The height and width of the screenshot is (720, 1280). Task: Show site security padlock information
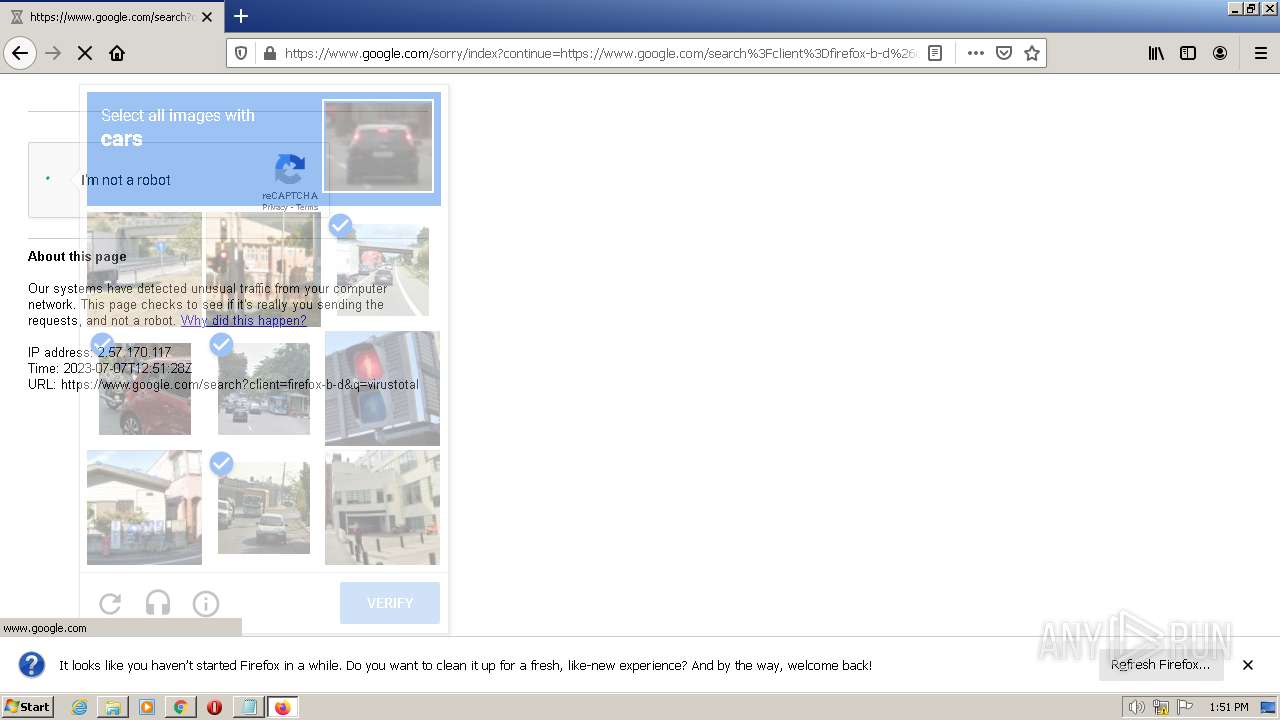[269, 53]
